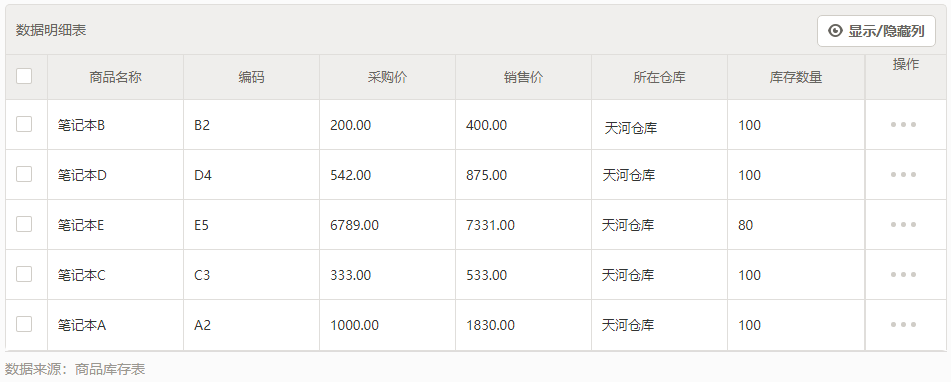Image resolution: width=951 pixels, height=382 pixels.
Task: Select the 销售价 column header
Action: (523, 77)
